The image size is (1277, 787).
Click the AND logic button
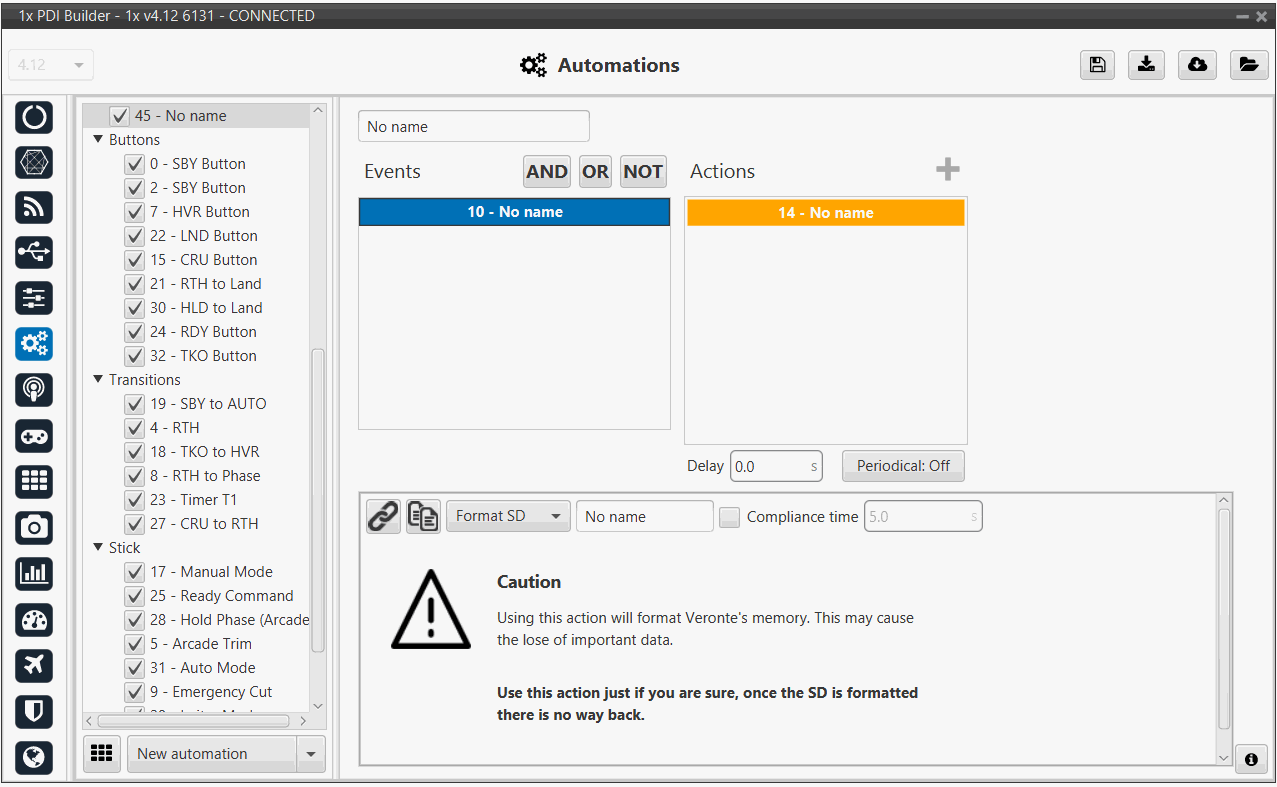[546, 171]
